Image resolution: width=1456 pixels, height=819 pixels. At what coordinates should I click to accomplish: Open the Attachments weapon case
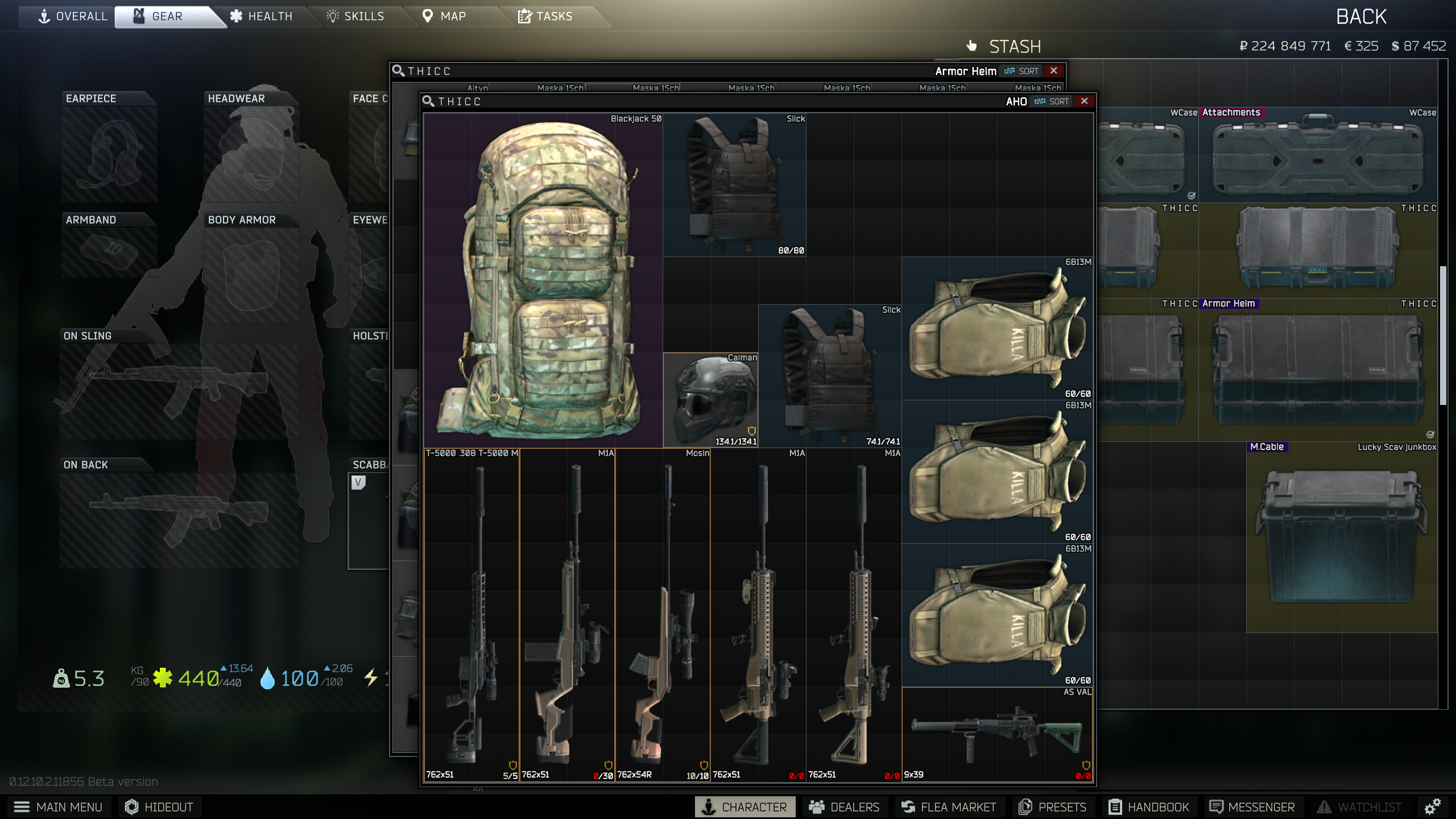[1318, 155]
